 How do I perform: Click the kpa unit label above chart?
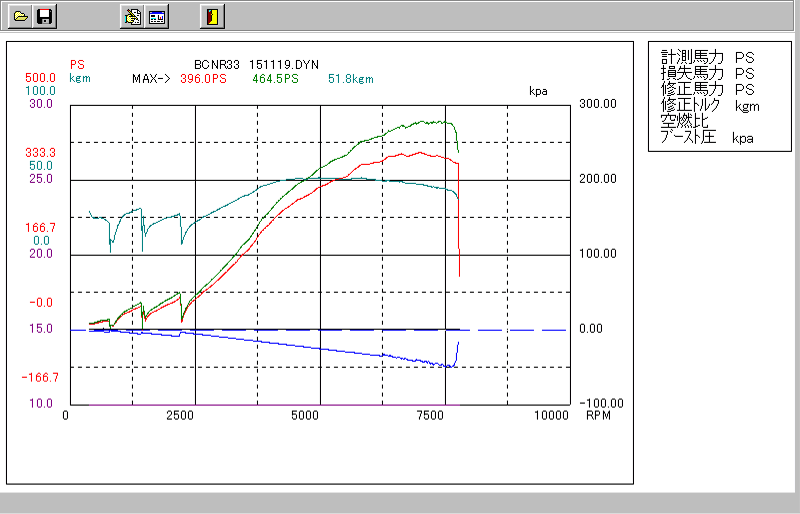[x=540, y=90]
